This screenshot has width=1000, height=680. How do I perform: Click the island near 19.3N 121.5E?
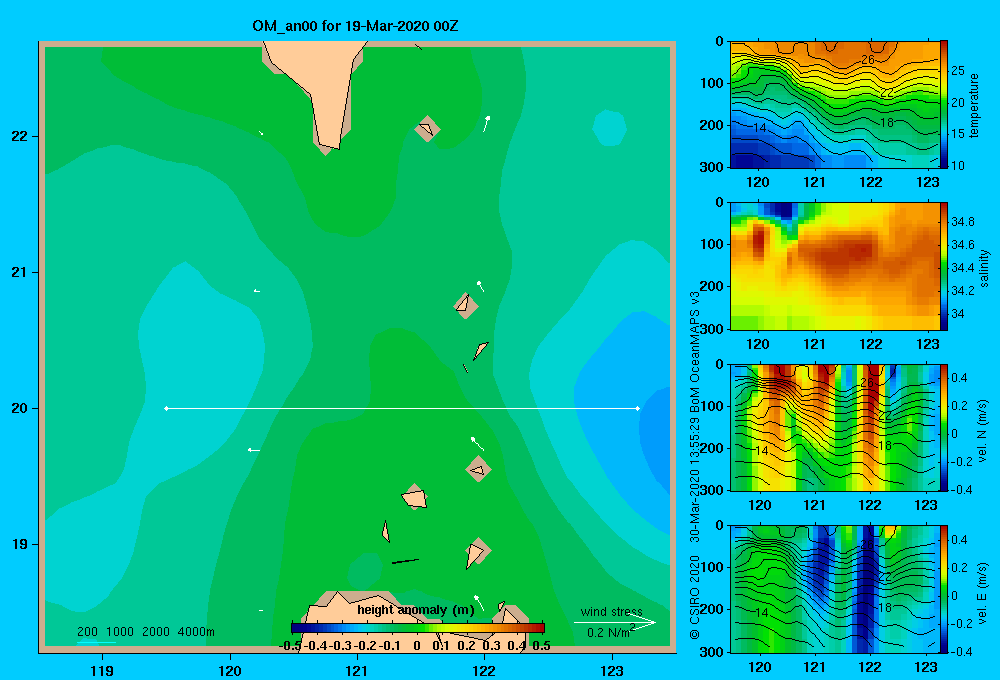point(415,497)
